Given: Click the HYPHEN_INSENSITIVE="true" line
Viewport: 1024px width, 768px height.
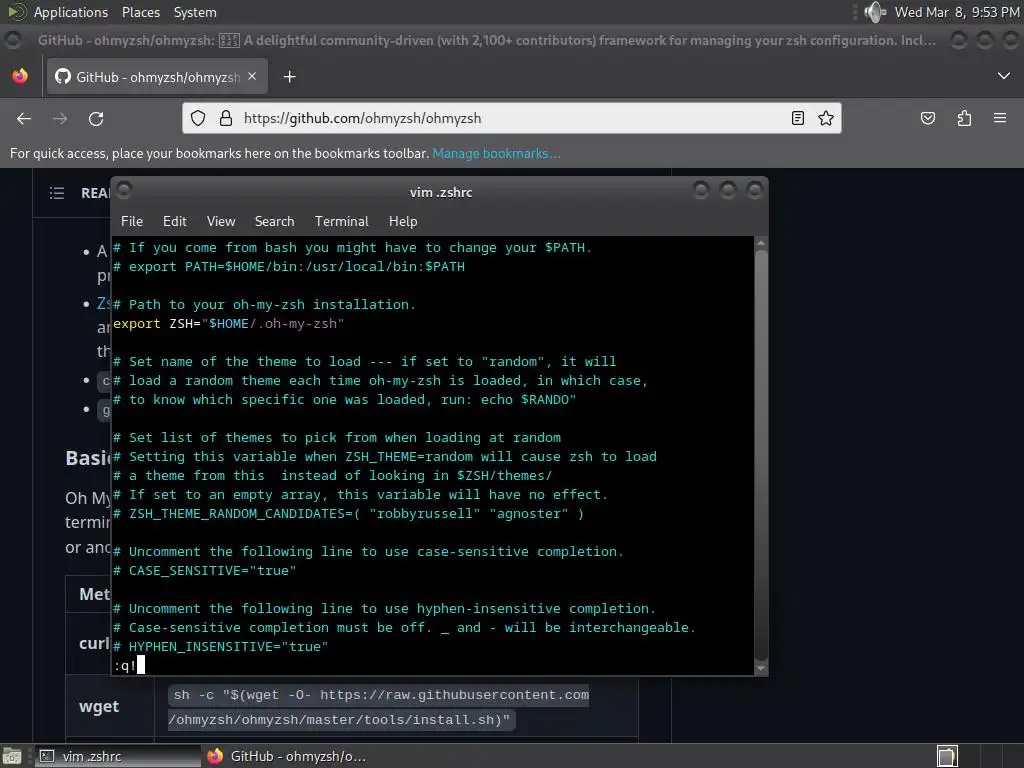Looking at the screenshot, I should 221,647.
